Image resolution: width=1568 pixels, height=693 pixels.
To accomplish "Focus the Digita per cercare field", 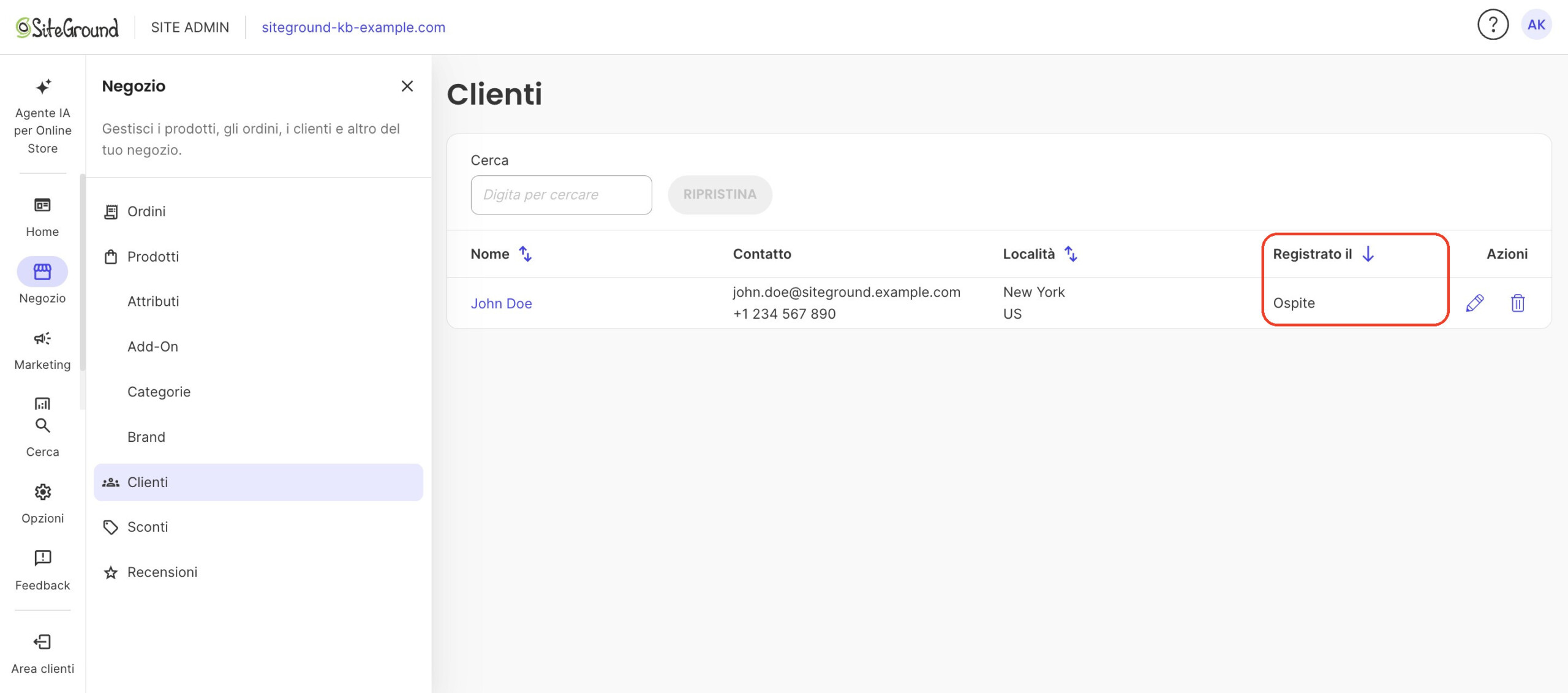I will point(561,195).
